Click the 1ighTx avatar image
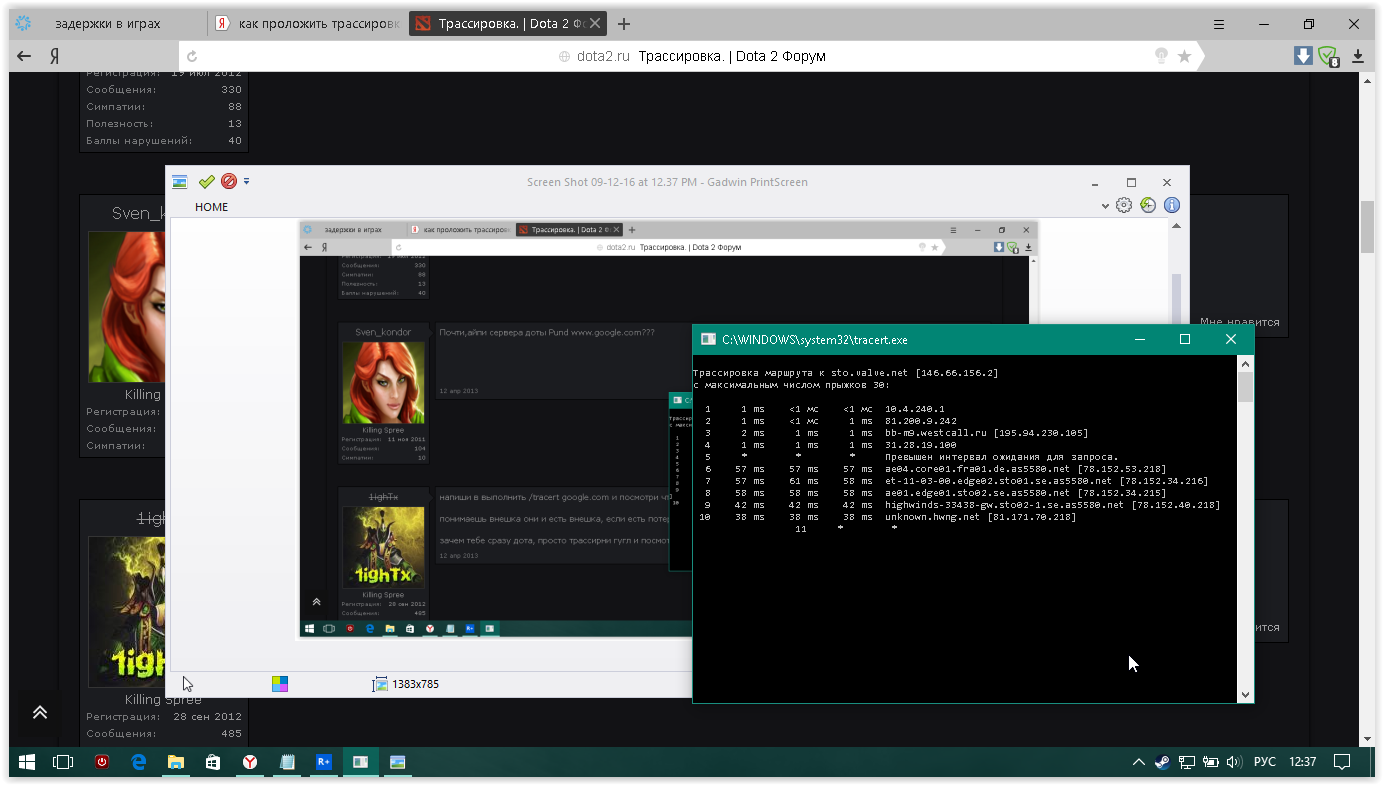This screenshot has height=785, width=1383. [x=126, y=611]
